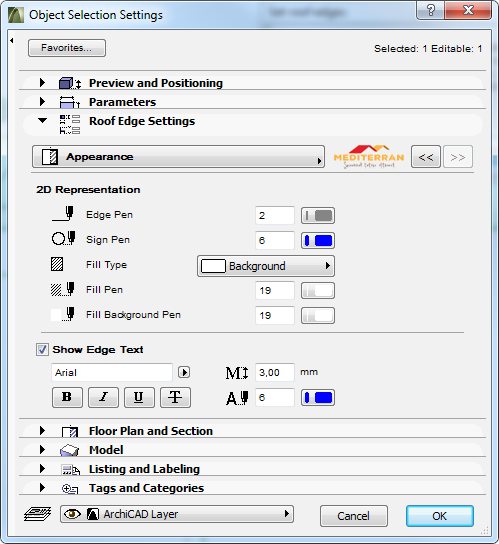Click the previous page double-arrow button

tap(426, 157)
